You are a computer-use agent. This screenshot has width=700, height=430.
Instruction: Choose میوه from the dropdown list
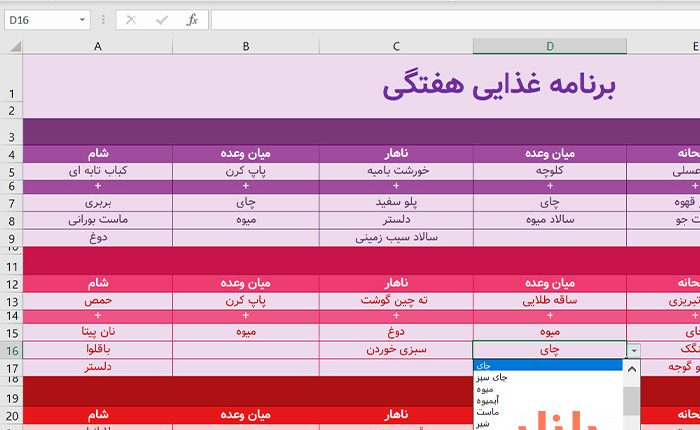548,389
